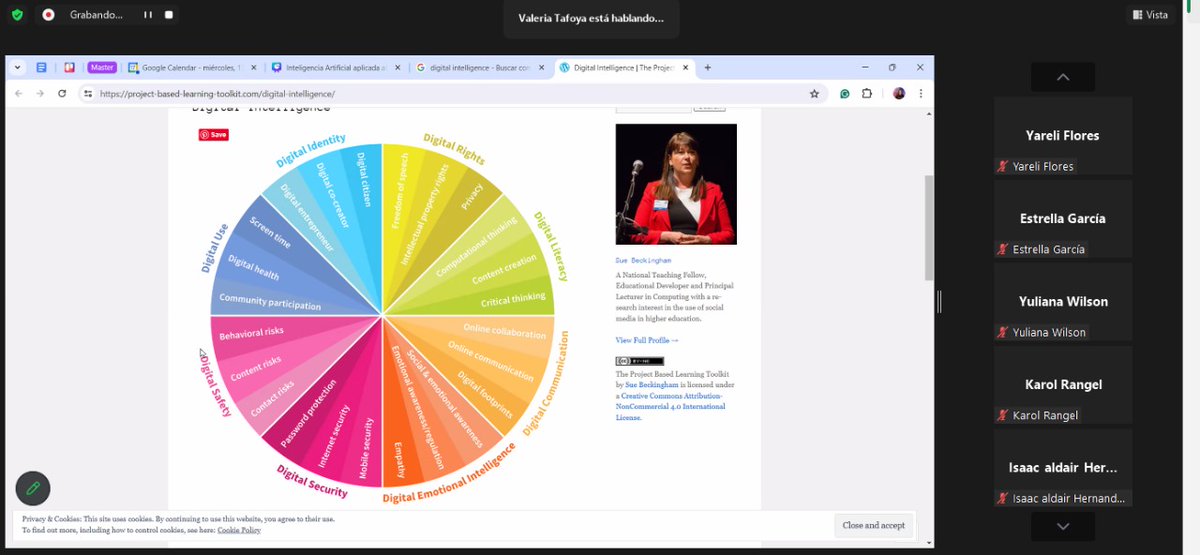Go back in browser history

pyautogui.click(x=18, y=93)
